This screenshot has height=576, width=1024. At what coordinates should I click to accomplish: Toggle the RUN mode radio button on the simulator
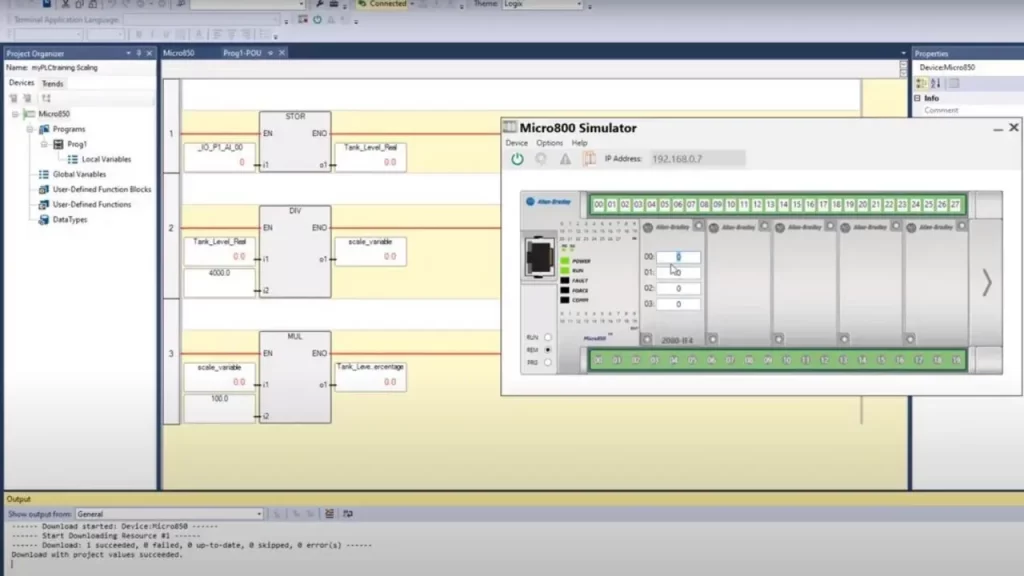pos(548,337)
